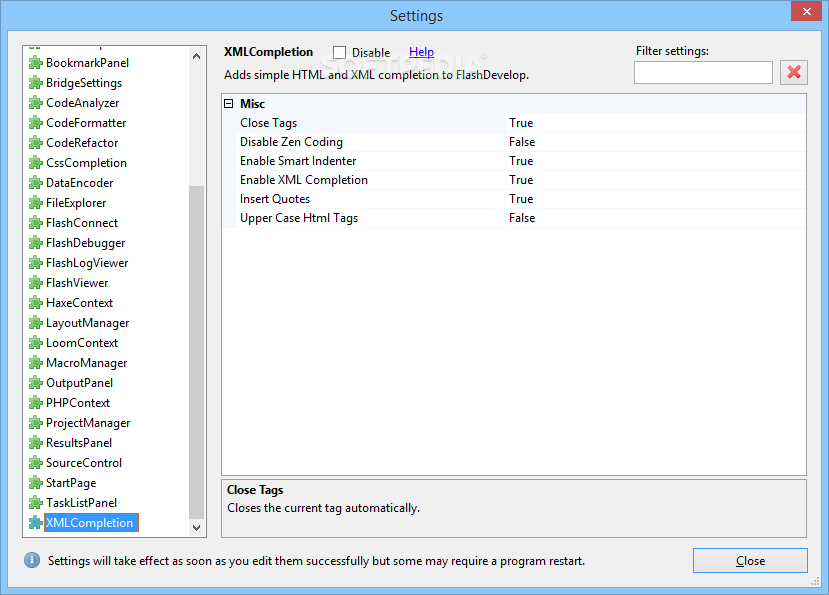This screenshot has height=595, width=829.
Task: Click the OutputPanel puzzle icon
Action: tap(35, 383)
